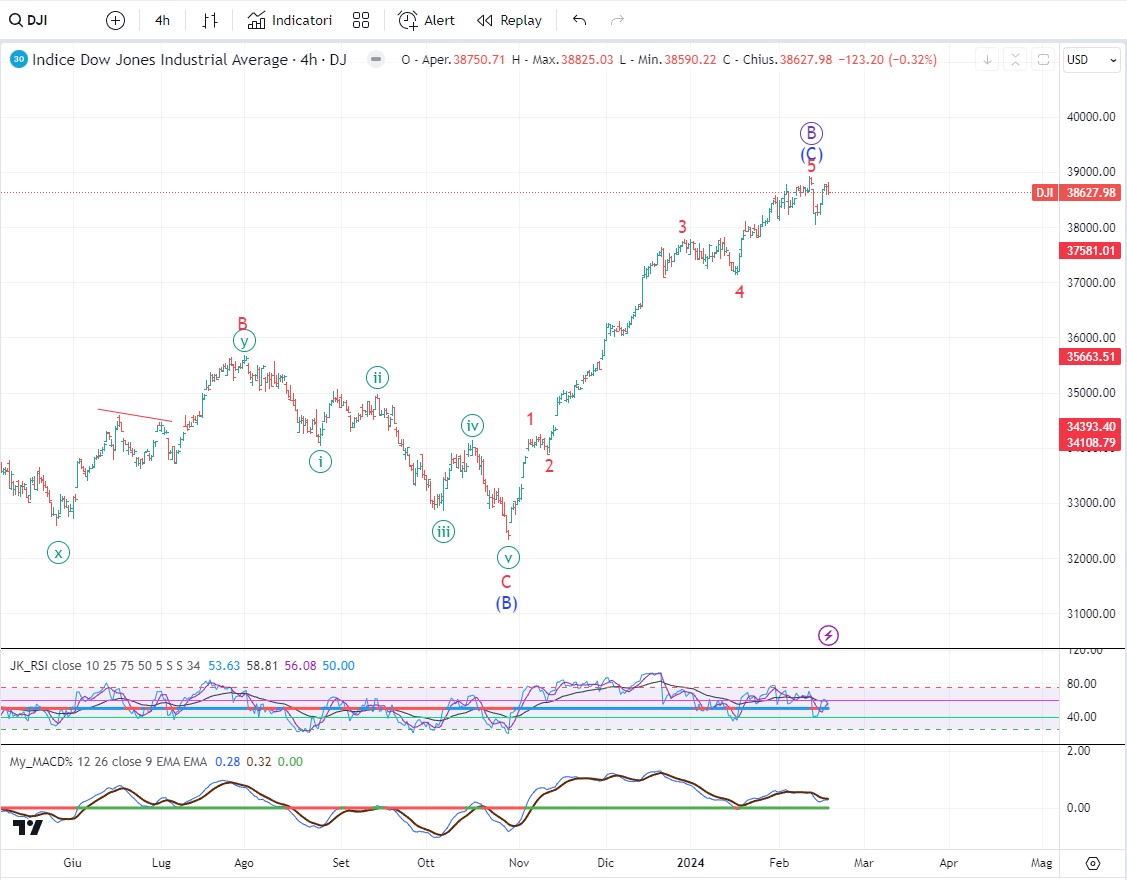Redo the last undone action
This screenshot has width=1127, height=880.
click(617, 20)
